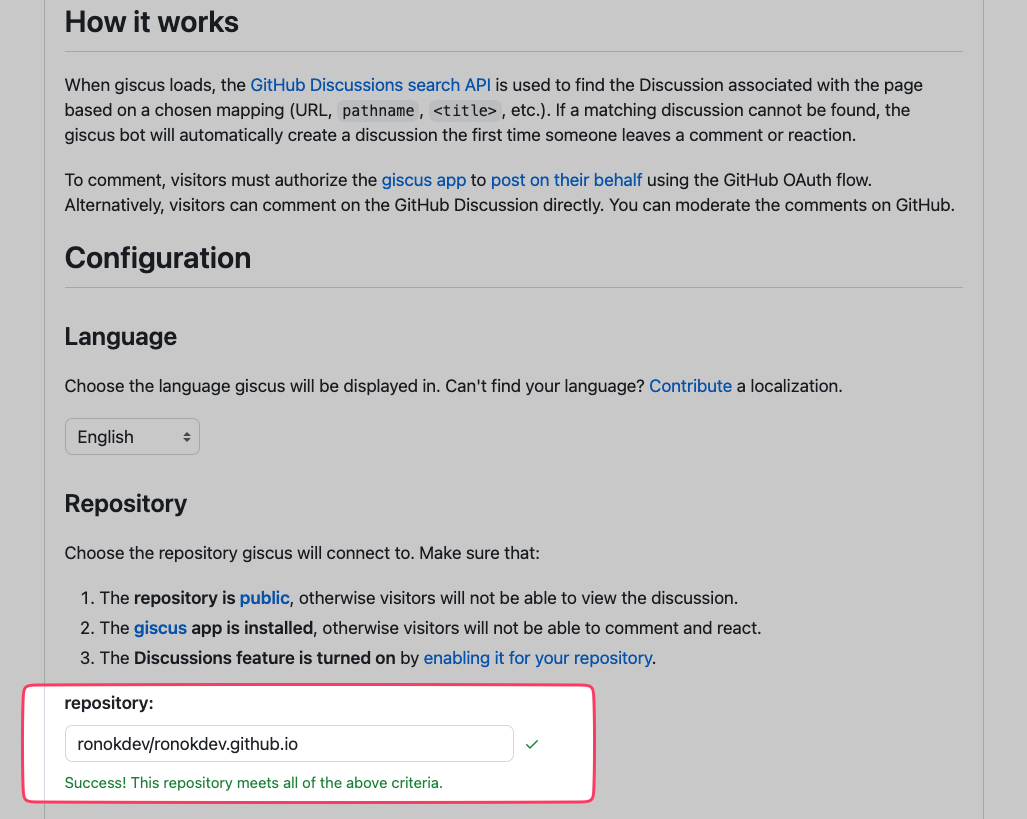The width and height of the screenshot is (1027, 819).
Task: Click the "Configuration" heading
Action: (x=158, y=258)
